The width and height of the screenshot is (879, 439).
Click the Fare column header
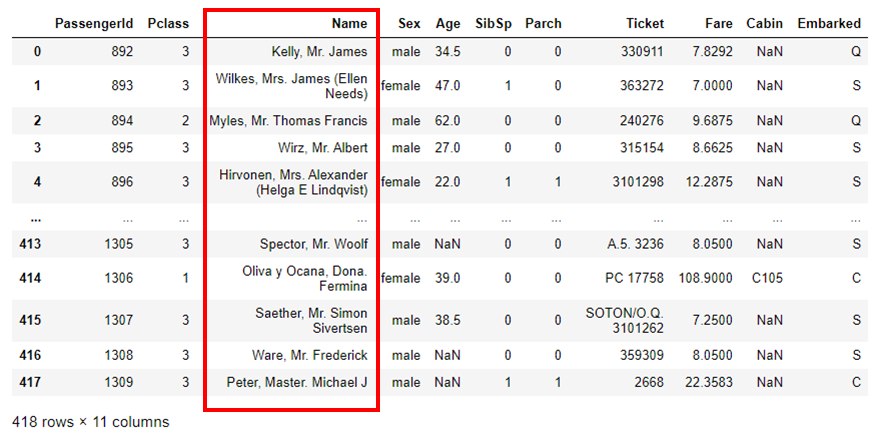[719, 24]
